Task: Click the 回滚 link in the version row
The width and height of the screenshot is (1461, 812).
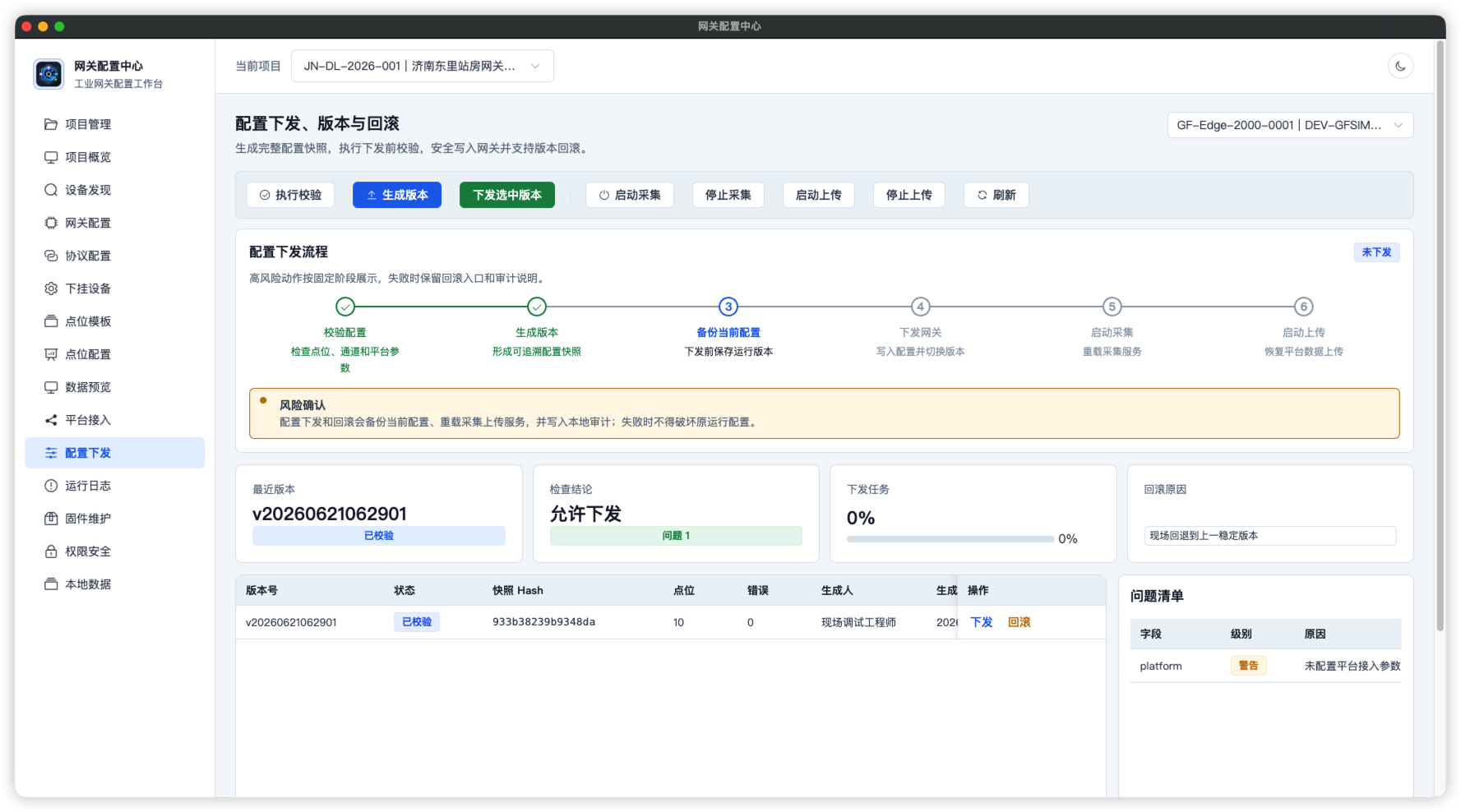Action: click(x=1019, y=622)
